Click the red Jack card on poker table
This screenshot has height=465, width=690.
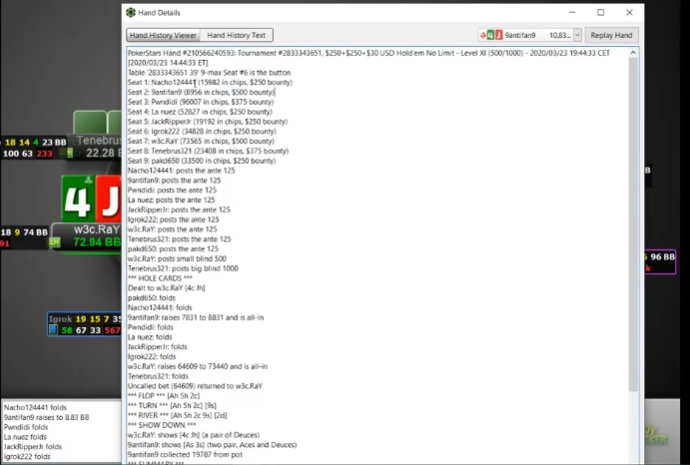(109, 199)
